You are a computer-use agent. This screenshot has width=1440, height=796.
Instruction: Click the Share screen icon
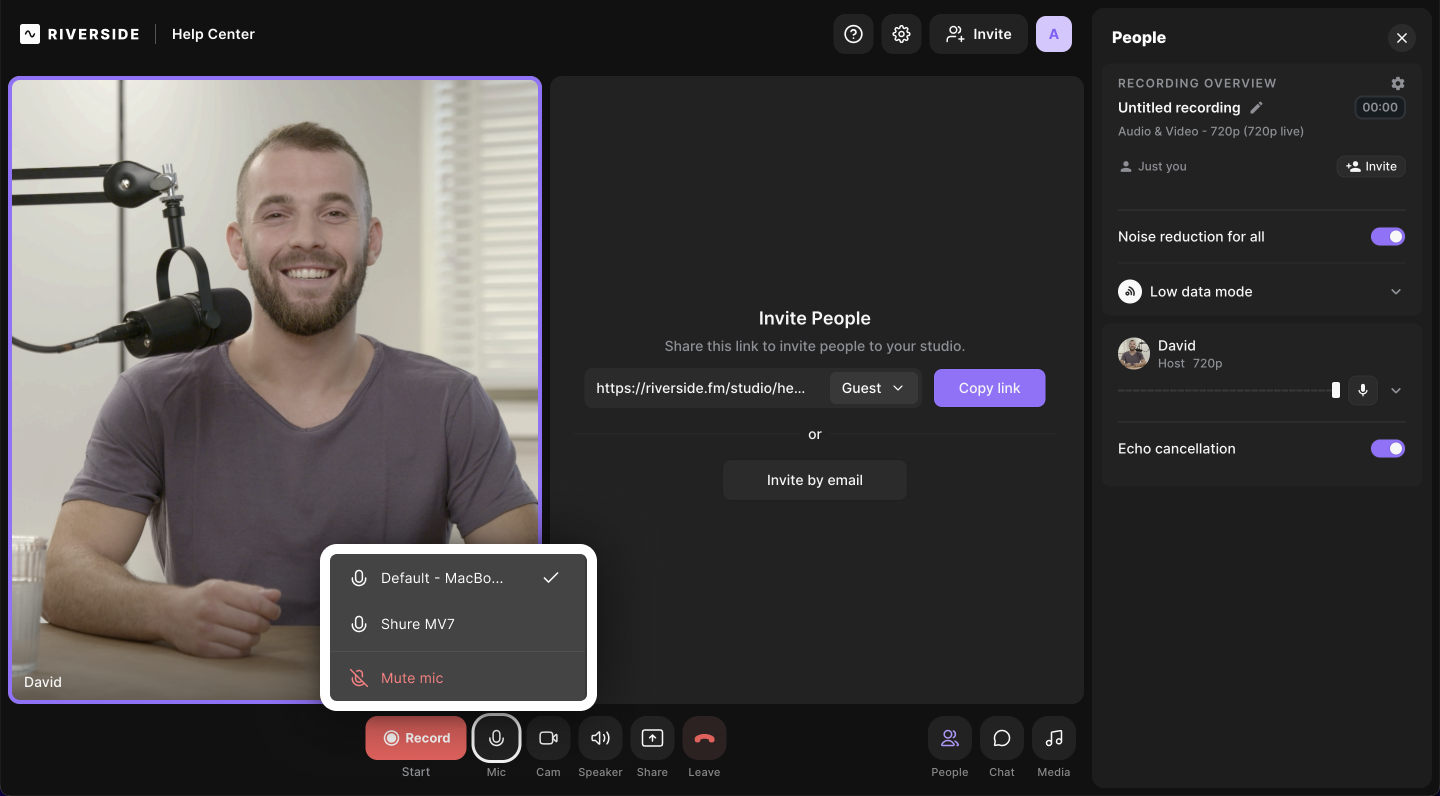(652, 738)
